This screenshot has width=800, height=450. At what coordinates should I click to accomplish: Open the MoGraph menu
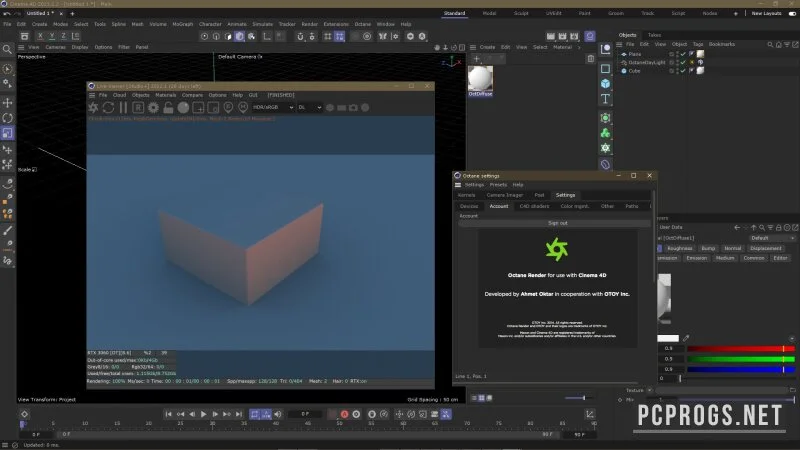[x=183, y=24]
